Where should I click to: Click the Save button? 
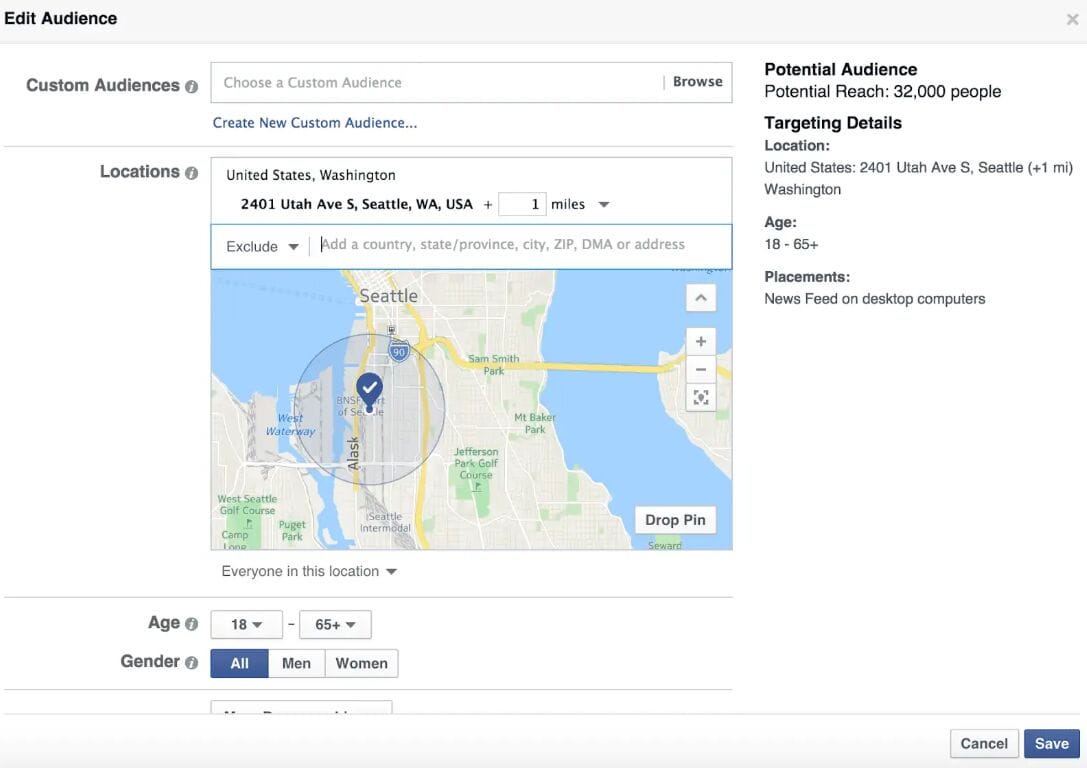(1051, 743)
